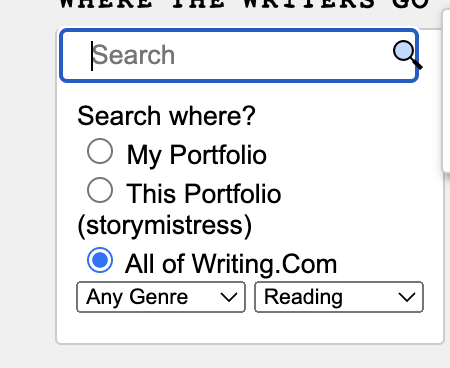Viewport: 450px width, 368px height.
Task: Select the My Portfolio radio button
Action: click(100, 151)
